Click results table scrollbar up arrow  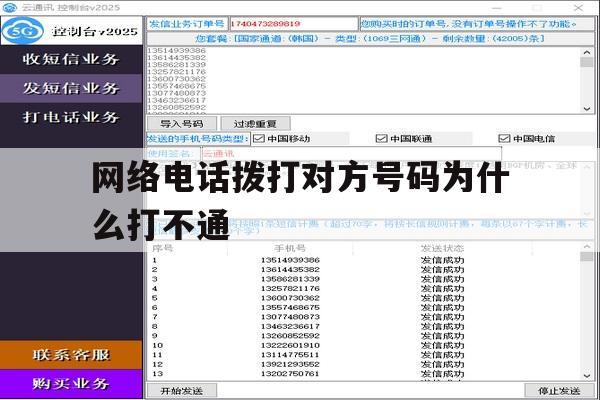pos(587,247)
